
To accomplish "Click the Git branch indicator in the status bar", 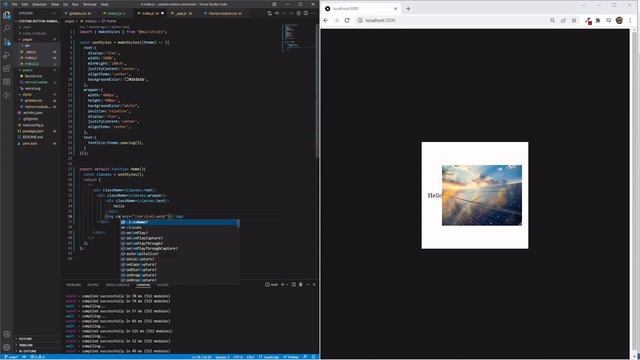I will (11, 357).
